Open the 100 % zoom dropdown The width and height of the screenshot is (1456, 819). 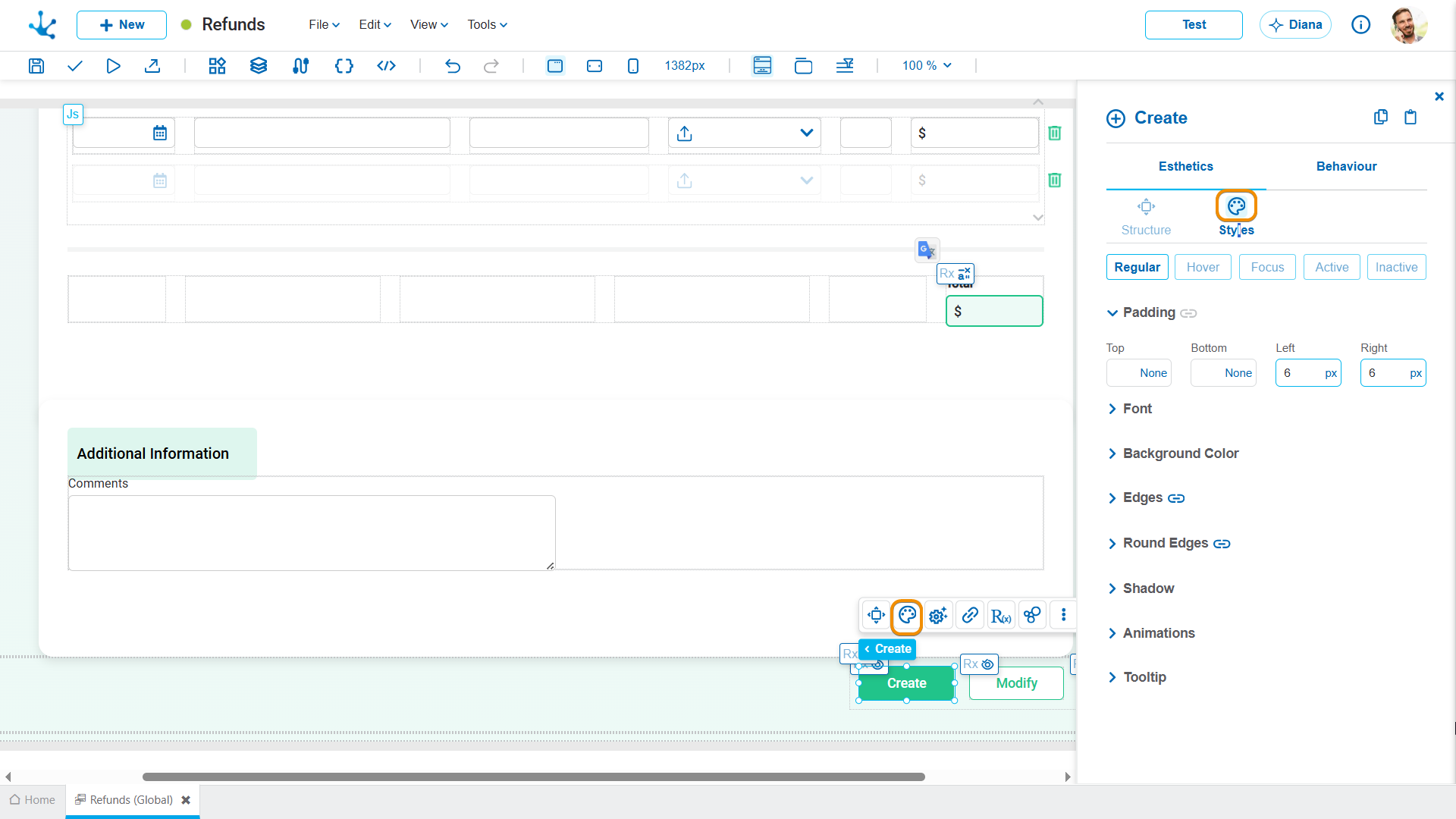pyautogui.click(x=926, y=66)
